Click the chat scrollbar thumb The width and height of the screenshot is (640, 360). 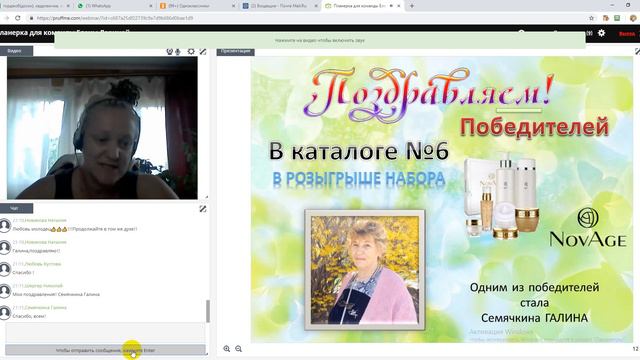coord(208,311)
